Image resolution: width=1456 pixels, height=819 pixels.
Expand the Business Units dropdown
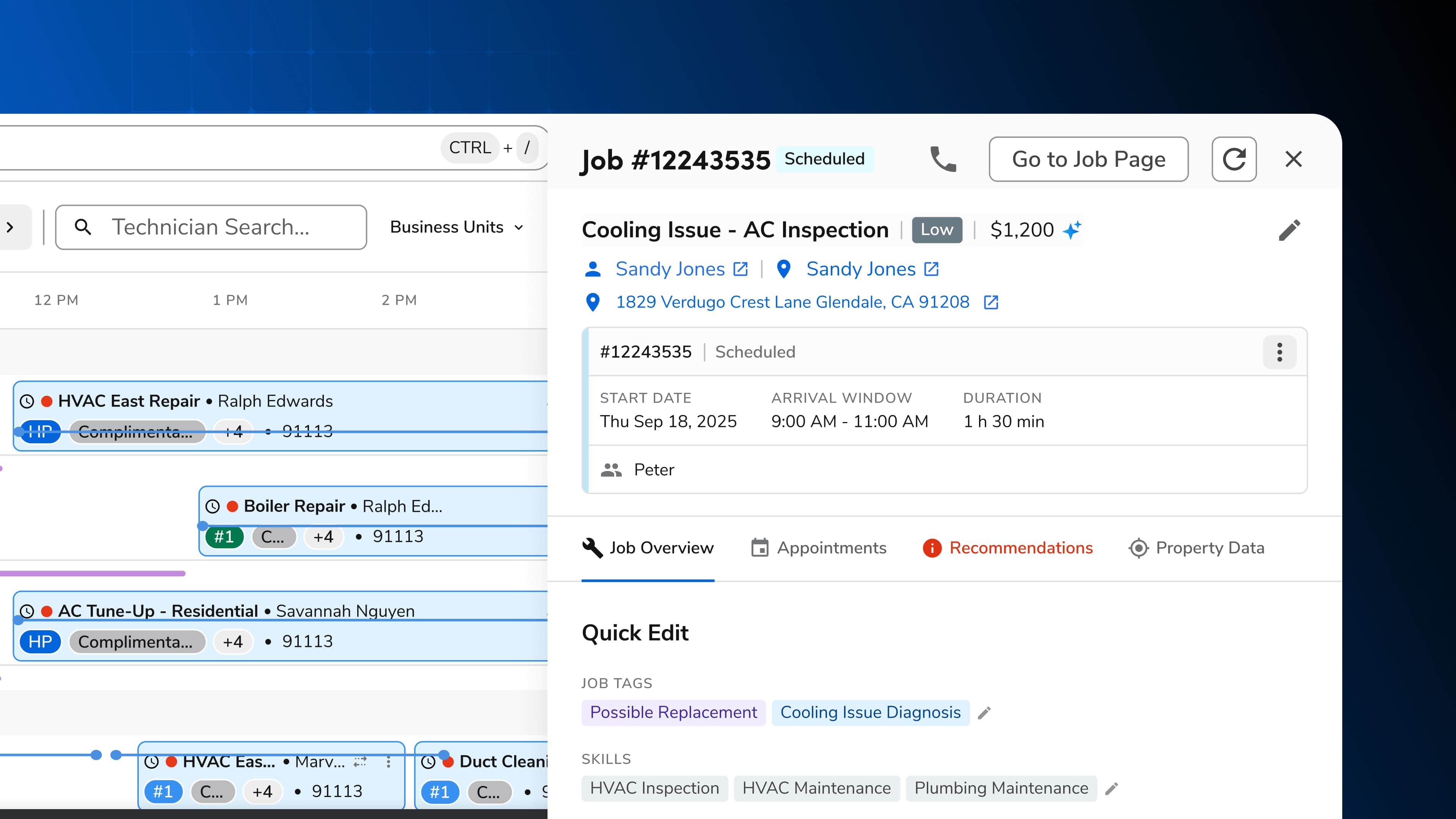456,227
